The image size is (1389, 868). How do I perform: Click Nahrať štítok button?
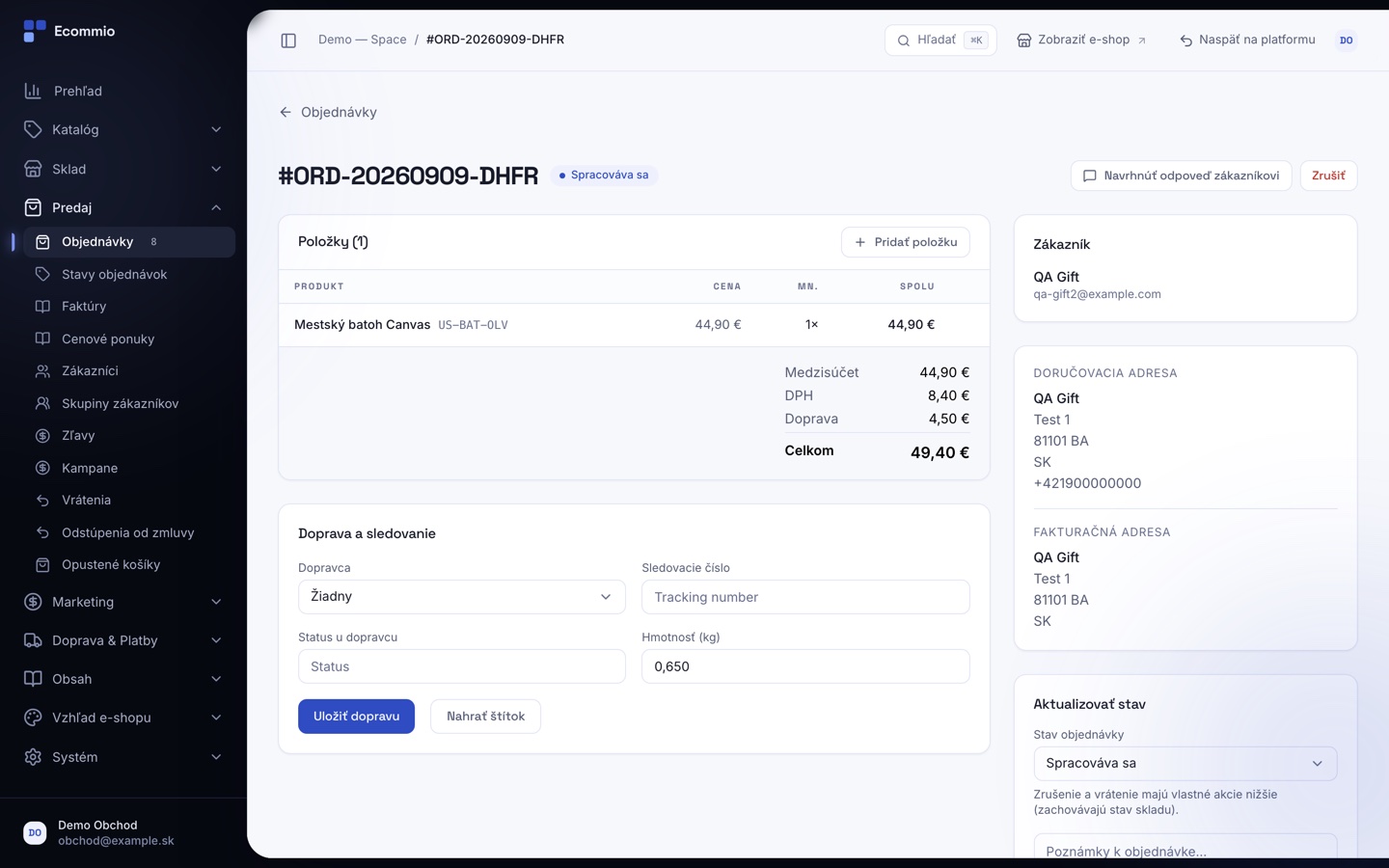click(485, 717)
